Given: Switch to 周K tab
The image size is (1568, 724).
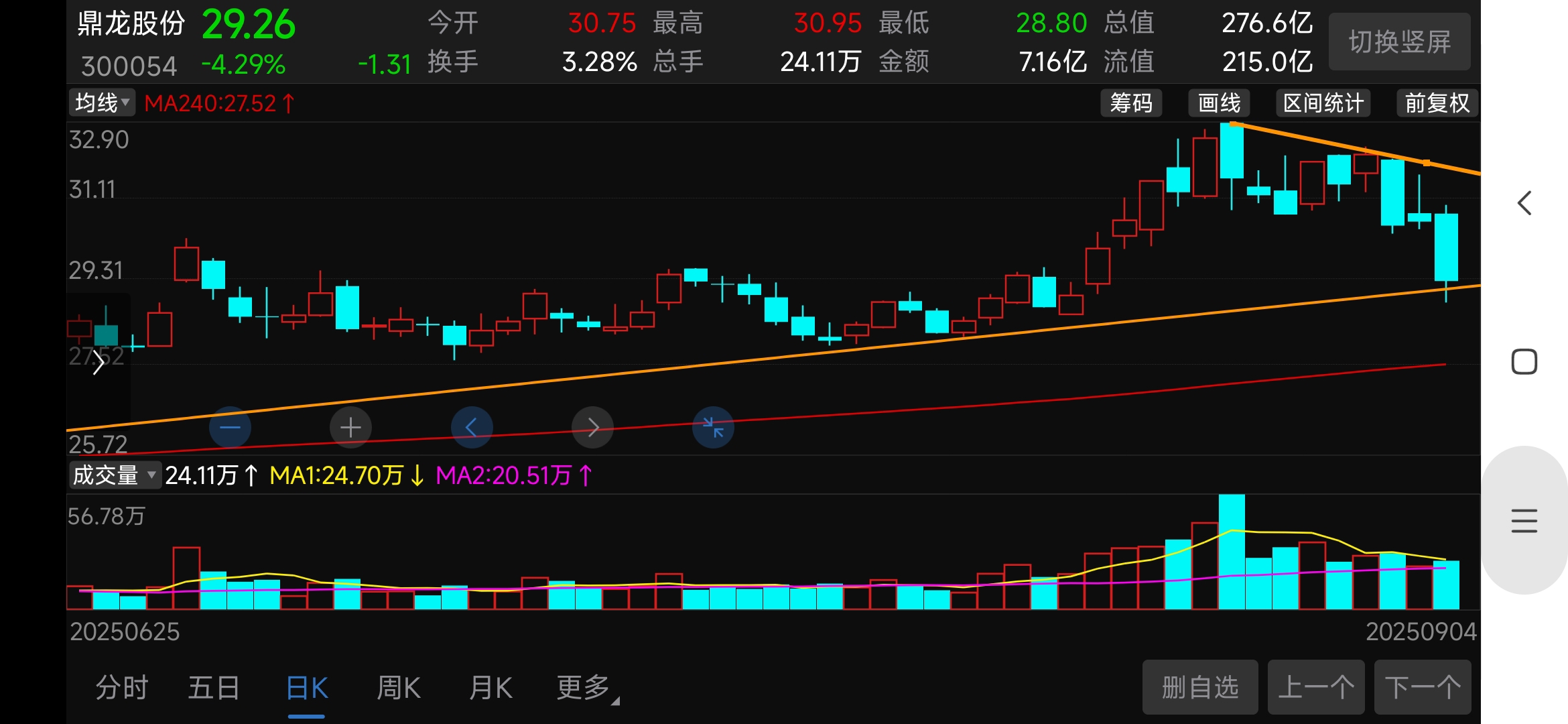Looking at the screenshot, I should coord(399,688).
